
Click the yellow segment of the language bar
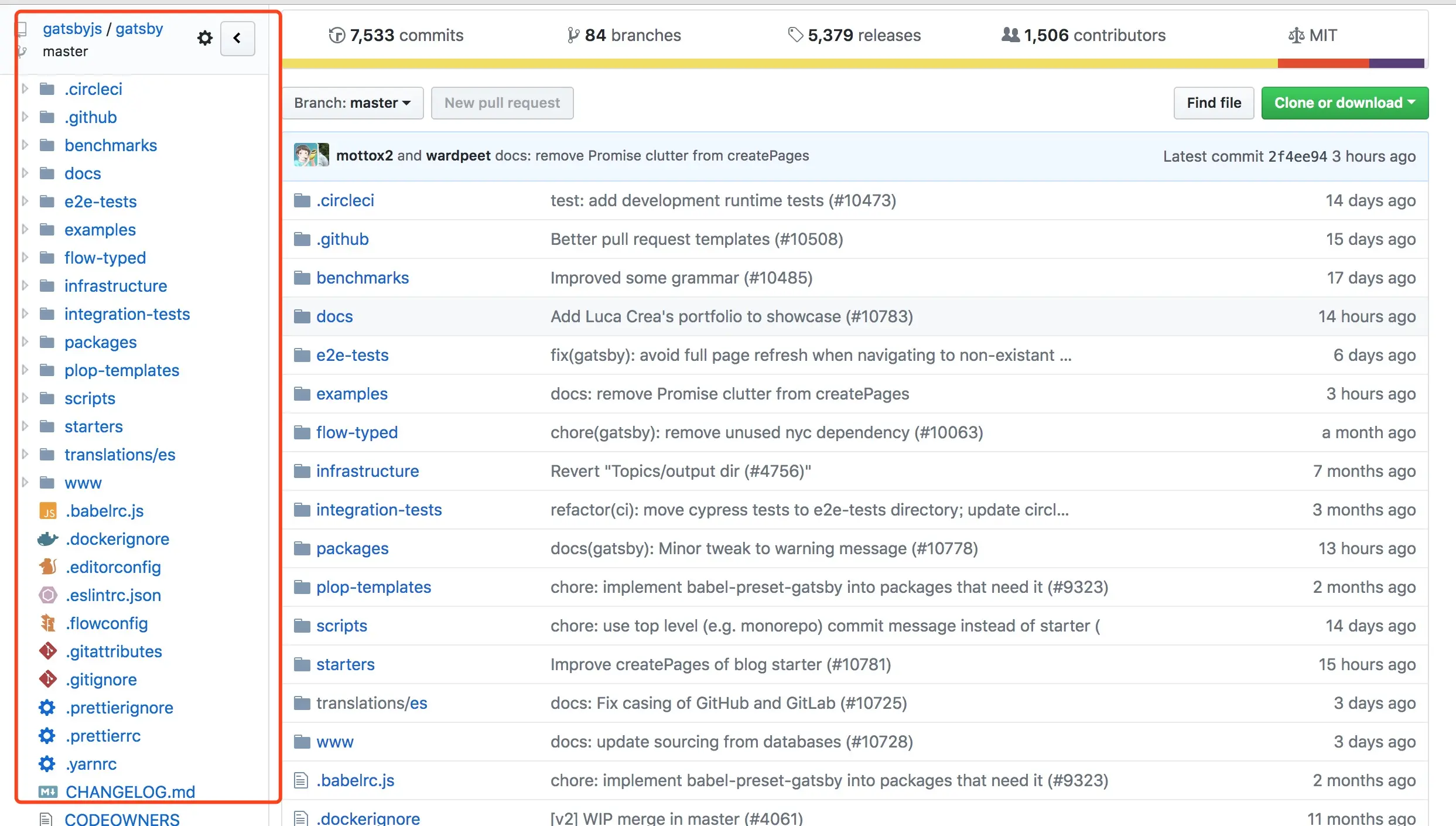point(779,63)
